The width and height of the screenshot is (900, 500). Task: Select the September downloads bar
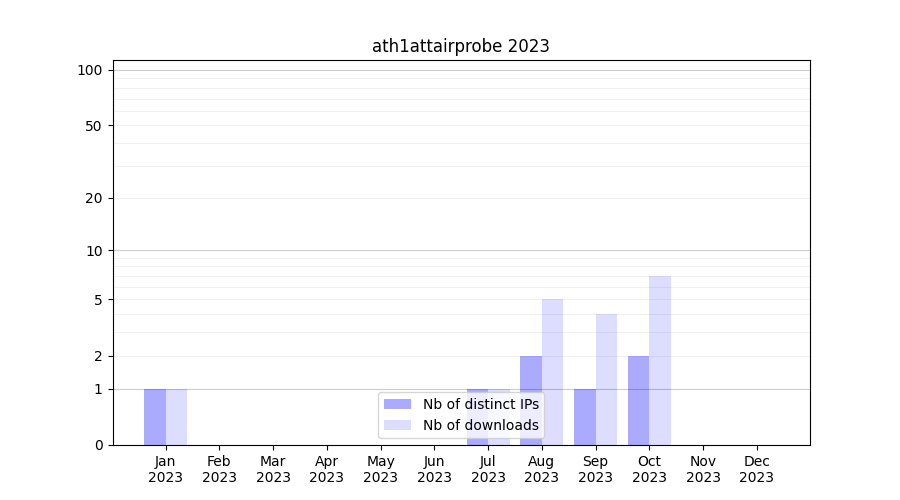[x=606, y=379]
